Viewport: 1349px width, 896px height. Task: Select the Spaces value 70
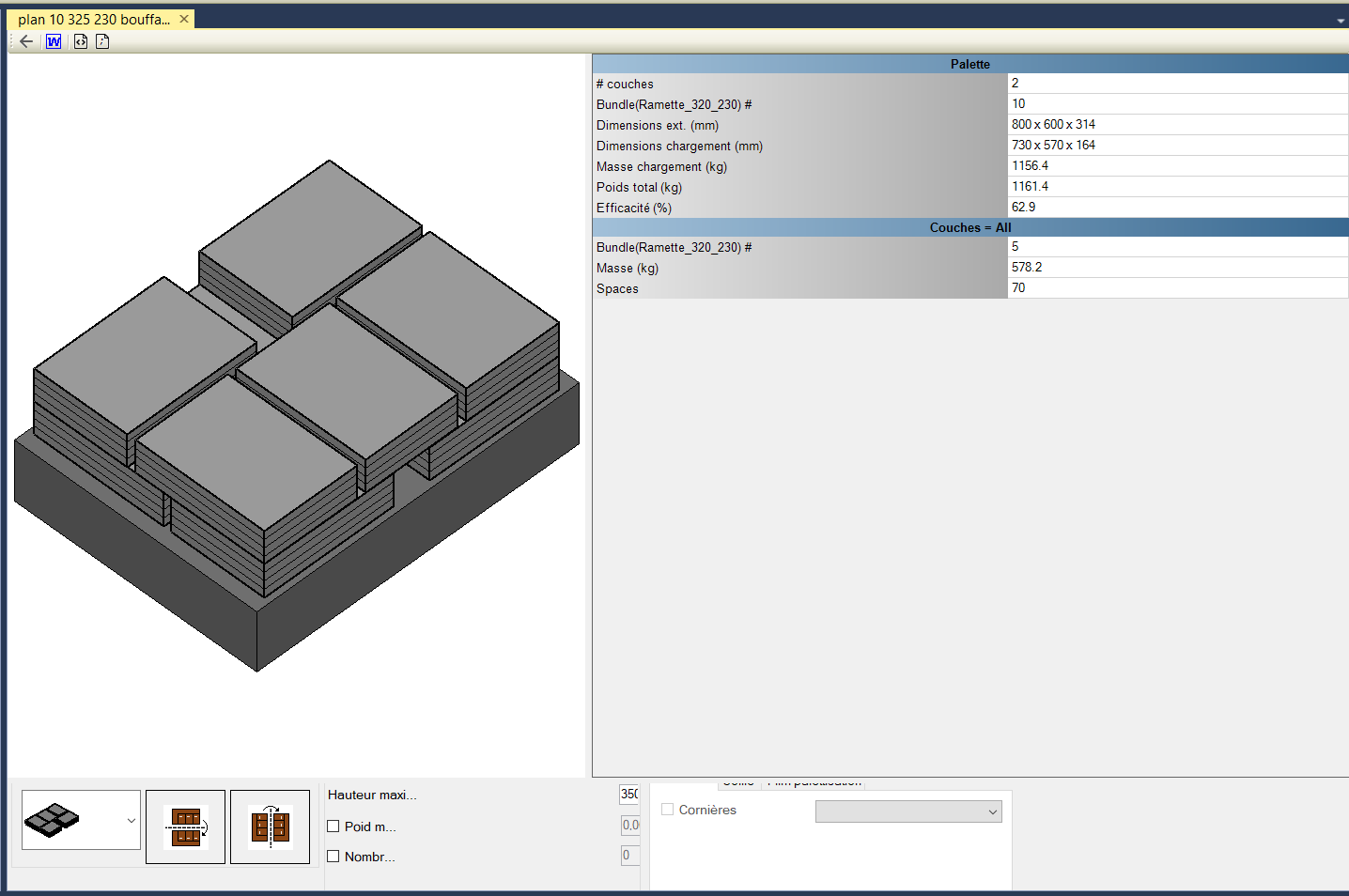click(1178, 288)
